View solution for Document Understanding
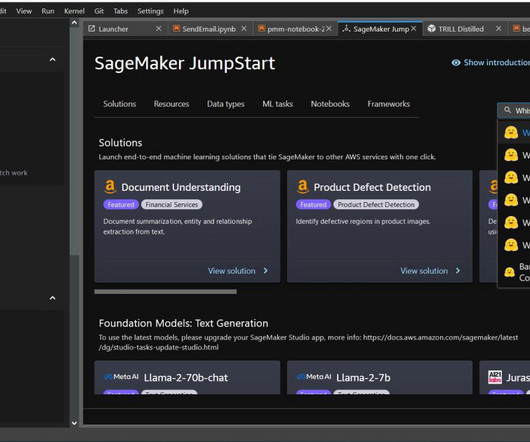Image resolution: width=530 pixels, height=442 pixels. pyautogui.click(x=232, y=271)
